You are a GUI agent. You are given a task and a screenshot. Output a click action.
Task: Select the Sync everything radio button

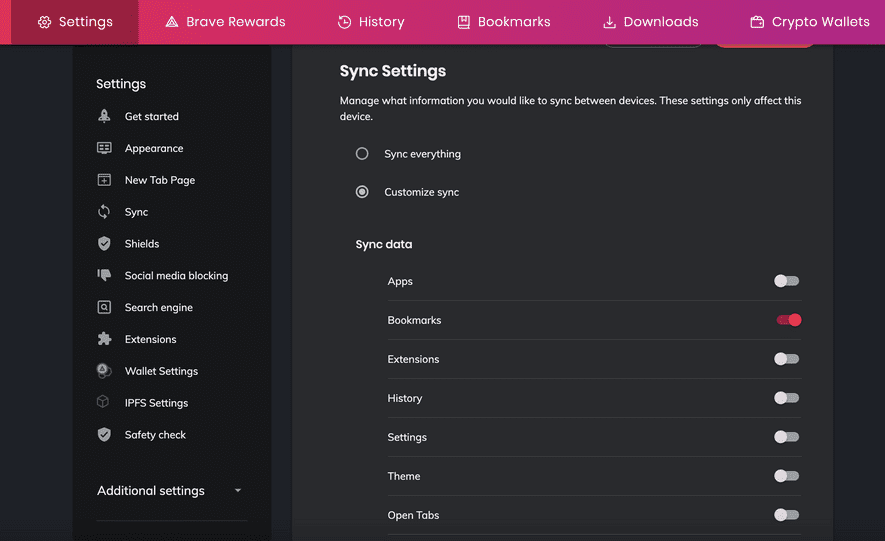(362, 154)
